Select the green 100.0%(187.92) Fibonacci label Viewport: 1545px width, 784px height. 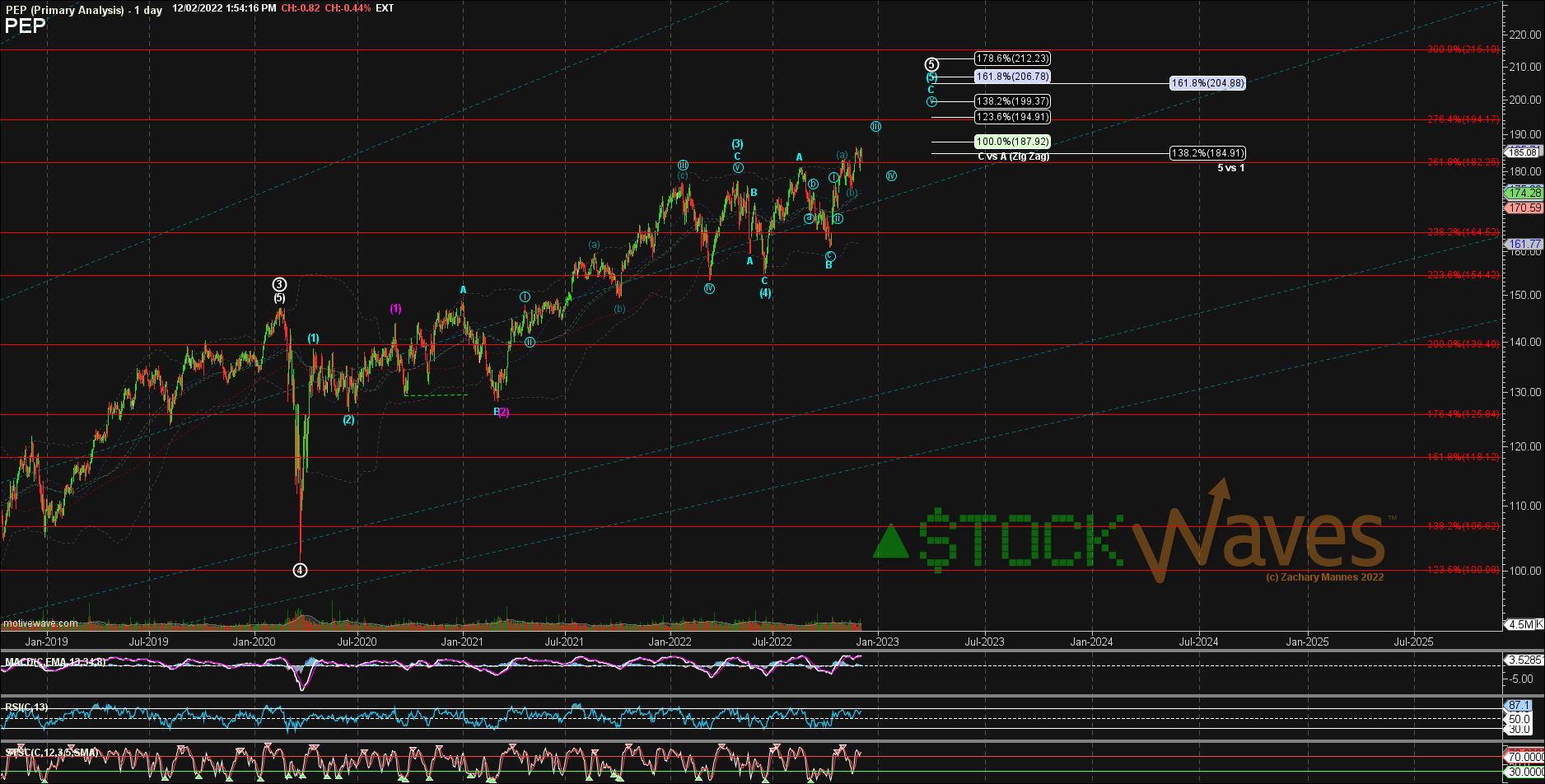click(1012, 142)
